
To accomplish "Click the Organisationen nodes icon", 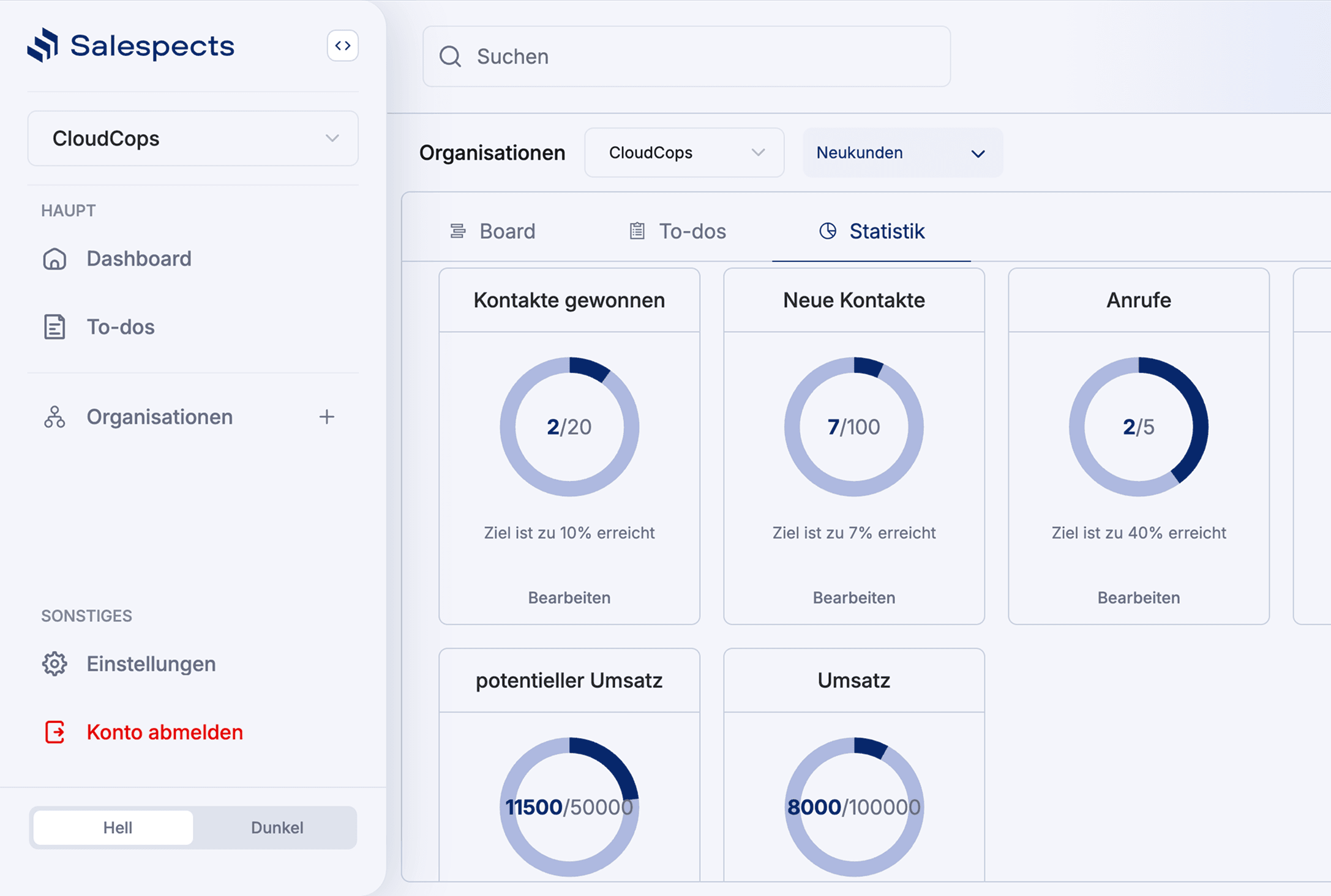I will [x=54, y=417].
